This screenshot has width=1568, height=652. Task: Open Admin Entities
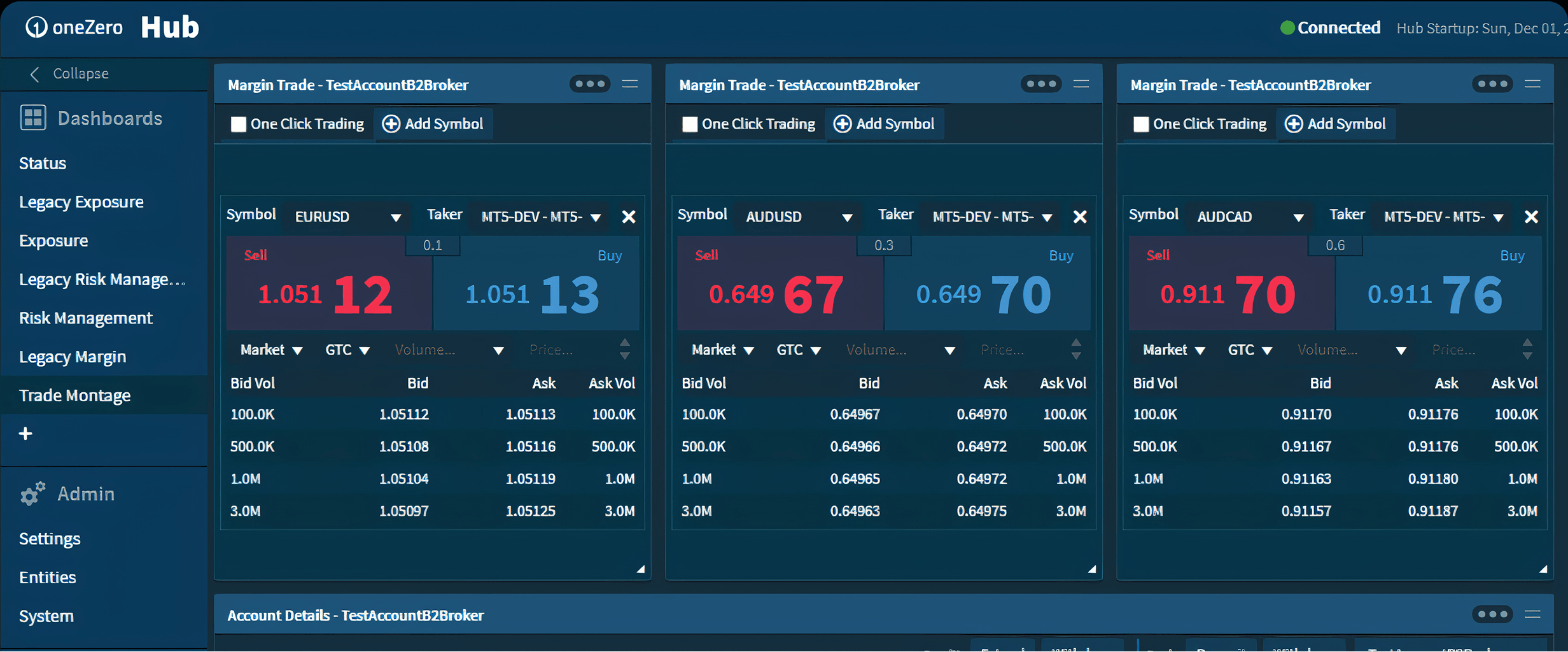(48, 578)
